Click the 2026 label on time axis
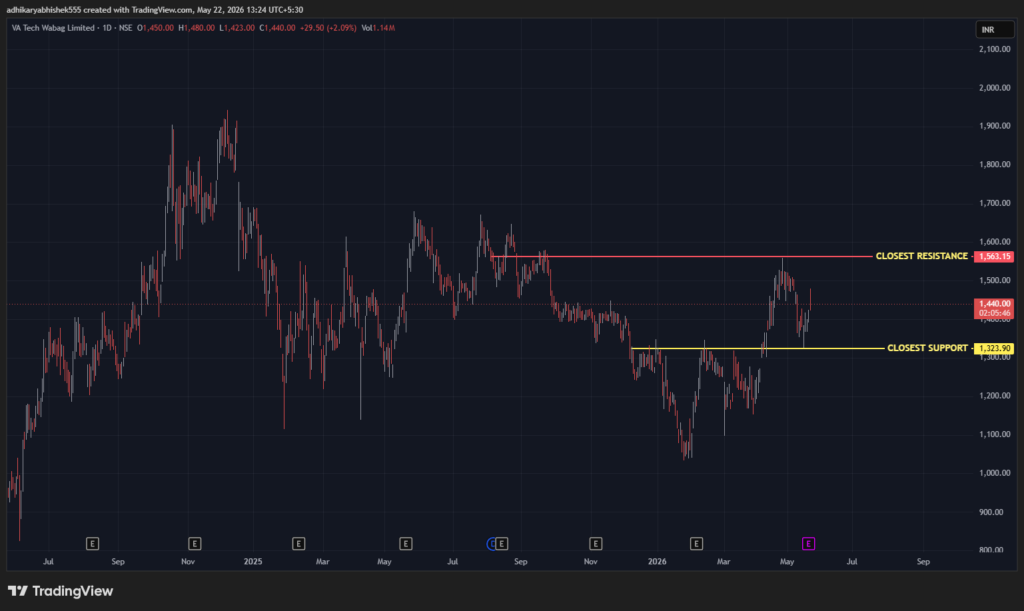This screenshot has width=1024, height=611. point(657,561)
